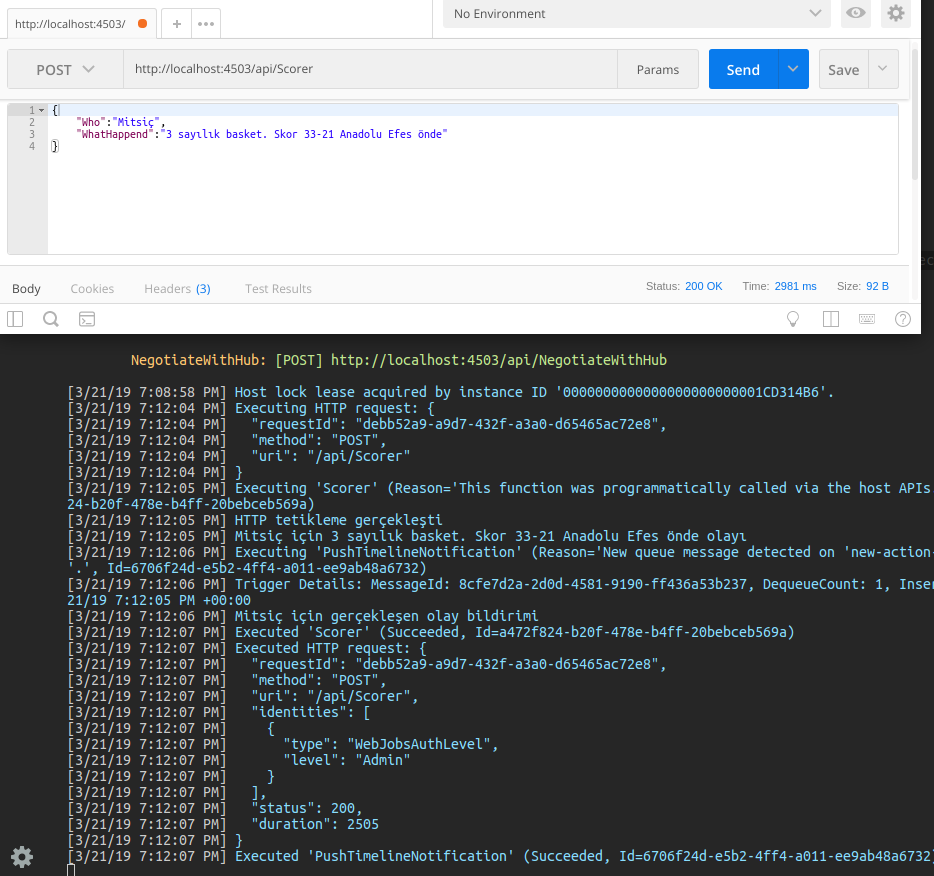Switch to the Cookies response tab

[92, 289]
